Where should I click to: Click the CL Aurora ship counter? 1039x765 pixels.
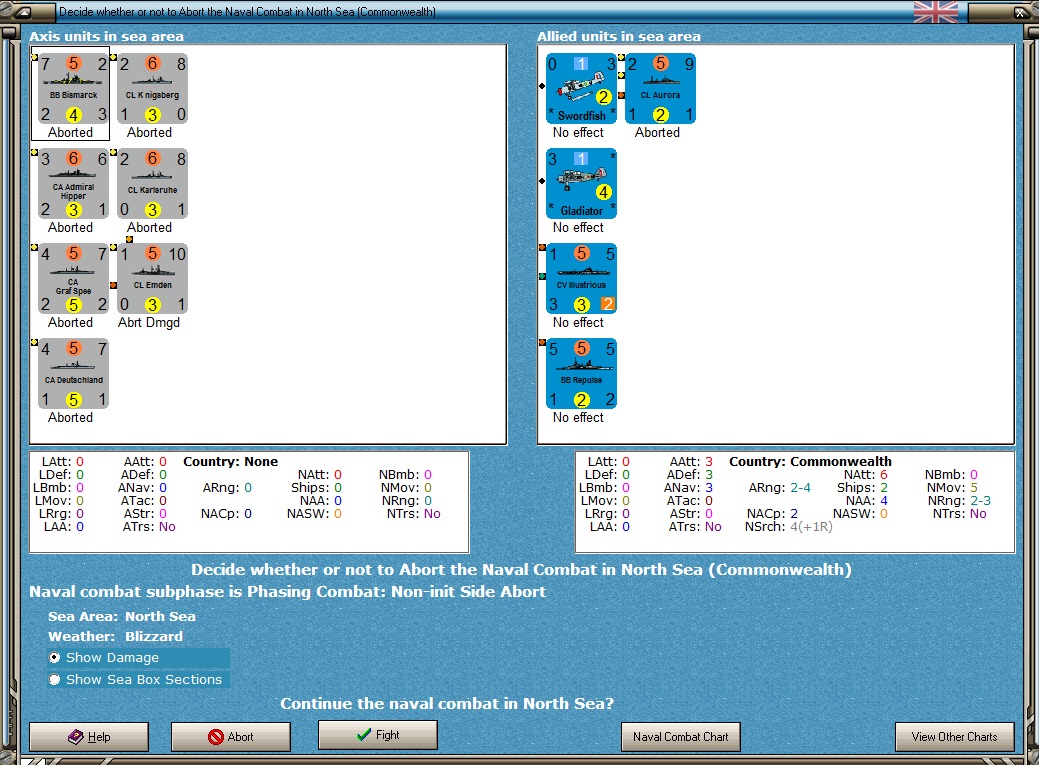coord(660,89)
